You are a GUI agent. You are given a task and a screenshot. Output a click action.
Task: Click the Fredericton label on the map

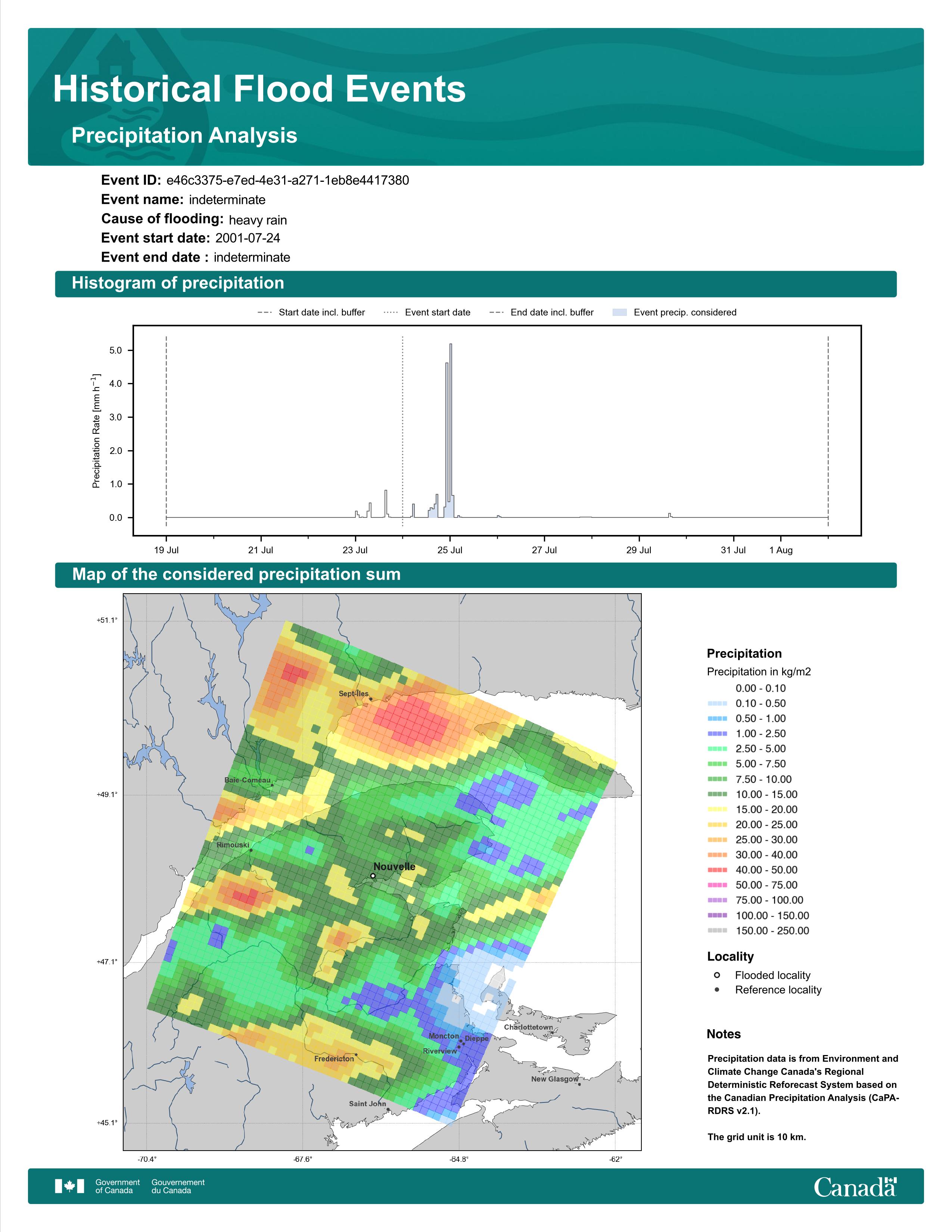pyautogui.click(x=334, y=1059)
